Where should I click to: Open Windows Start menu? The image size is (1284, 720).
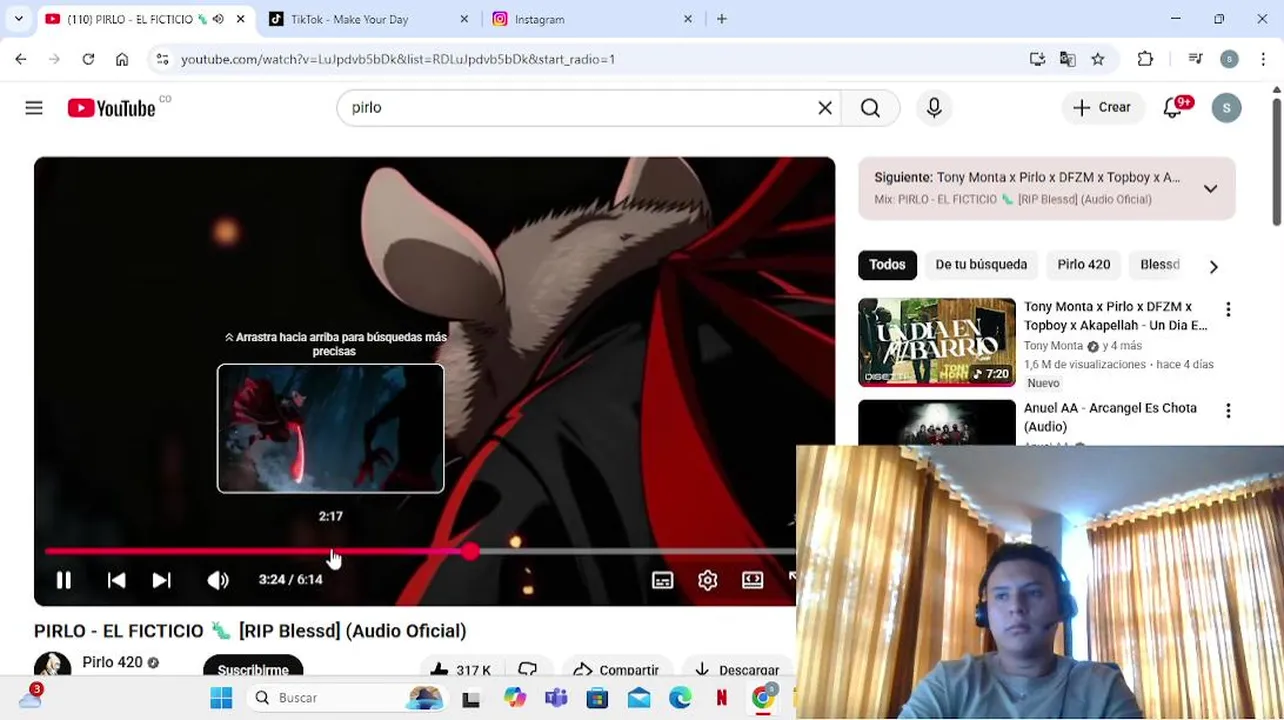coord(221,698)
